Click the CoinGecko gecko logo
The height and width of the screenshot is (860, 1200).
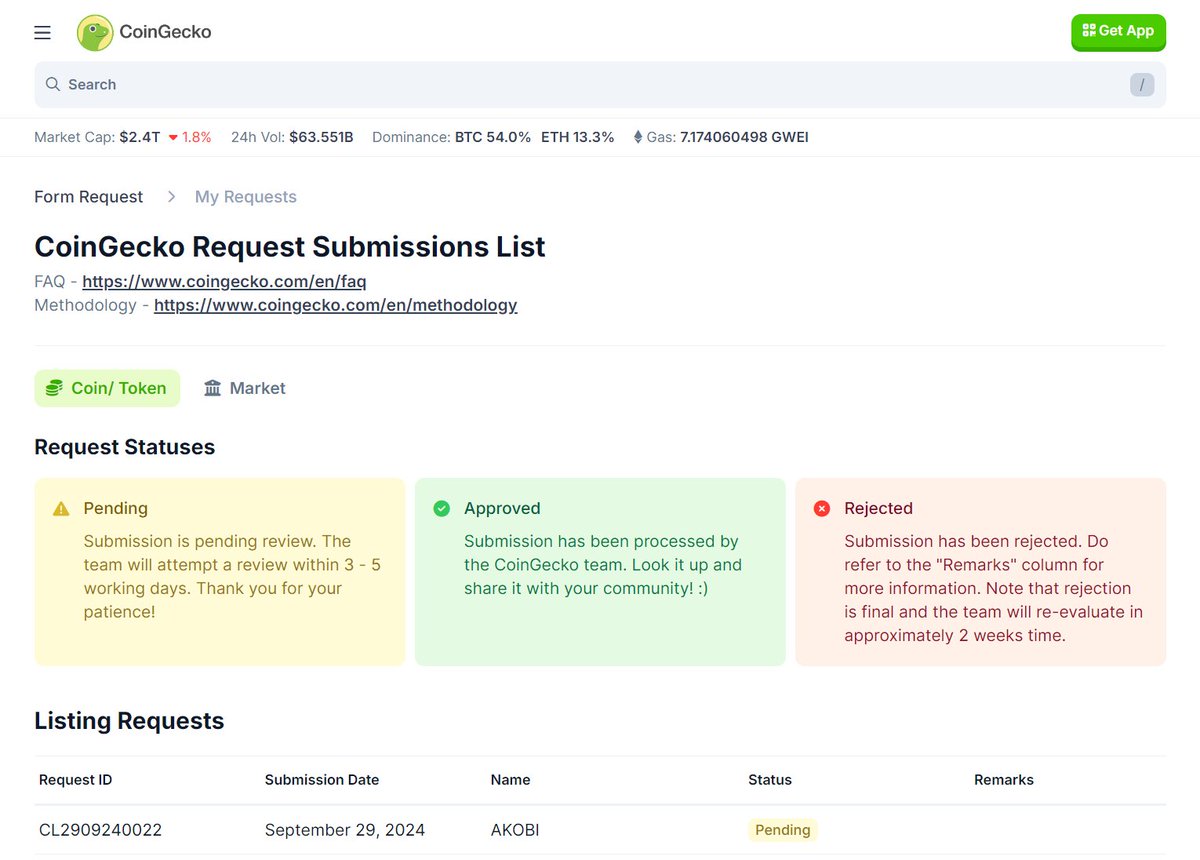coord(95,32)
